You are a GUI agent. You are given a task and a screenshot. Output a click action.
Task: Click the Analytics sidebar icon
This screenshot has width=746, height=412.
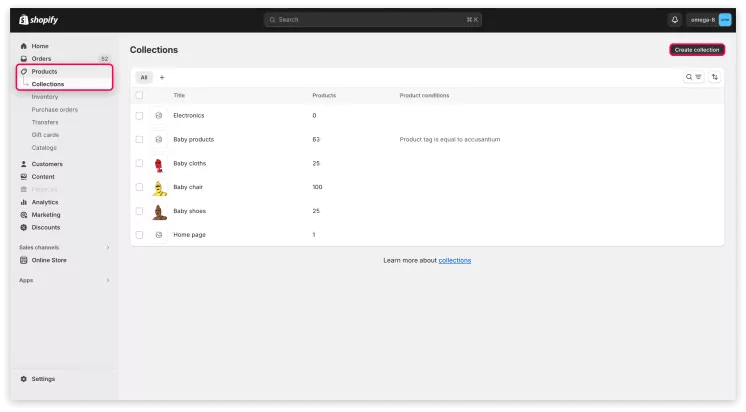[x=24, y=202]
